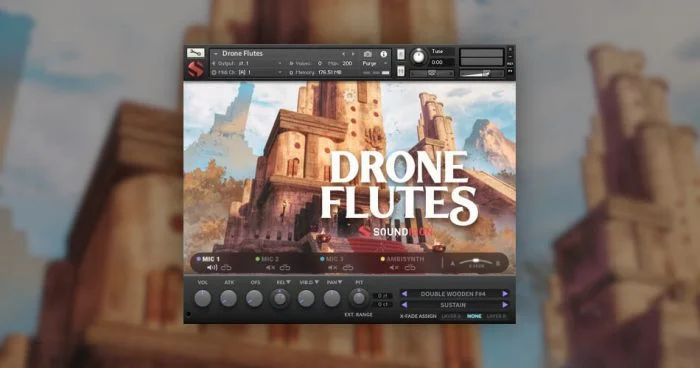Image resolution: width=700 pixels, height=368 pixels.
Task: Click the A-B crossfade slider handle
Action: (x=476, y=260)
